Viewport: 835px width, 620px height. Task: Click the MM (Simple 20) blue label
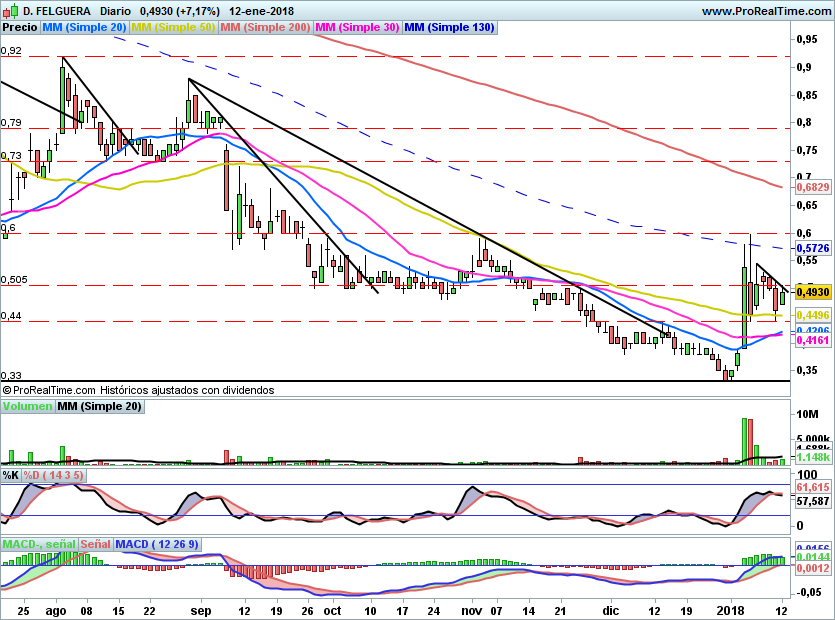(84, 28)
